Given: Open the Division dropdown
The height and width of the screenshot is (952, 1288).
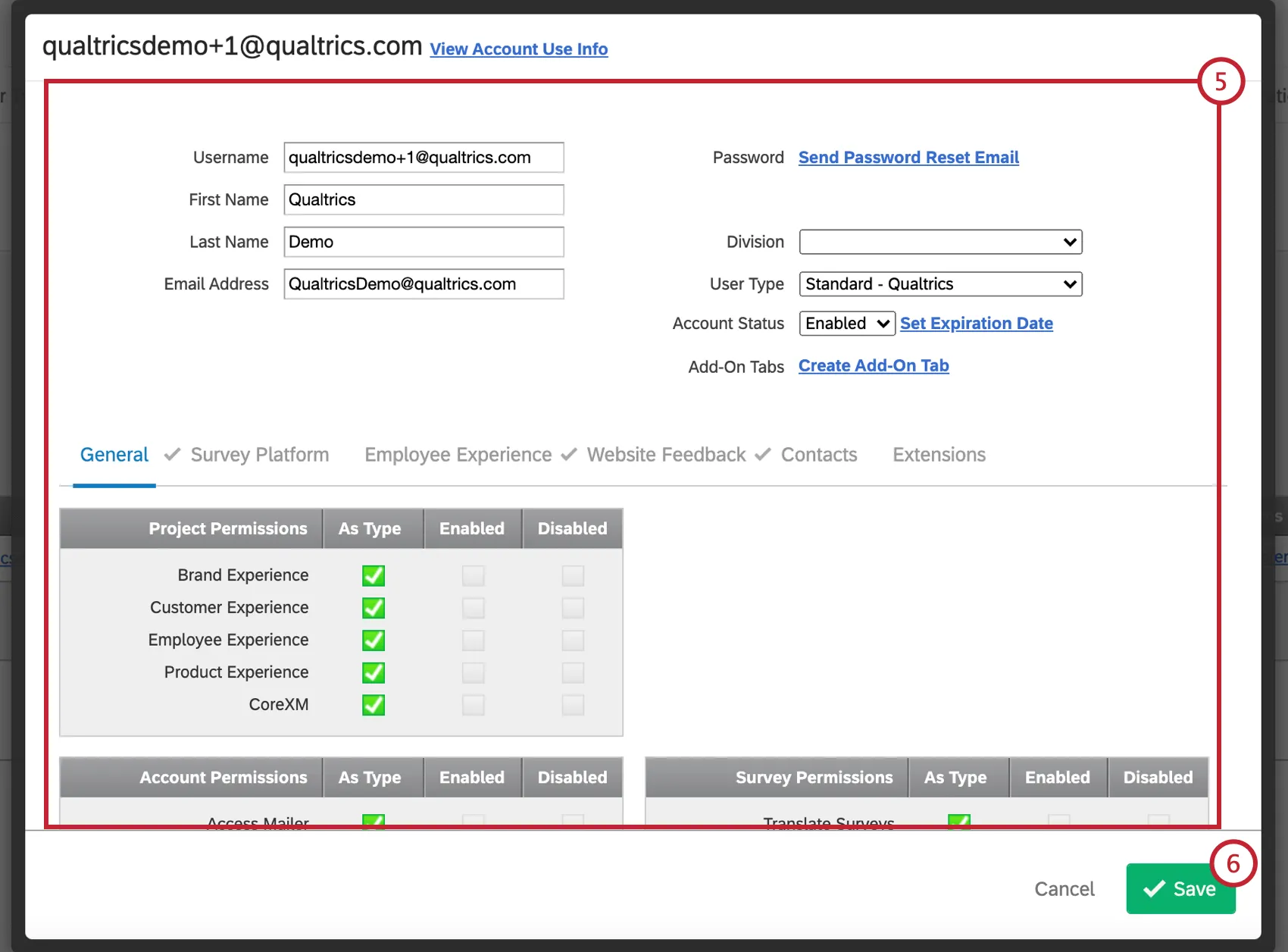Looking at the screenshot, I should (940, 242).
